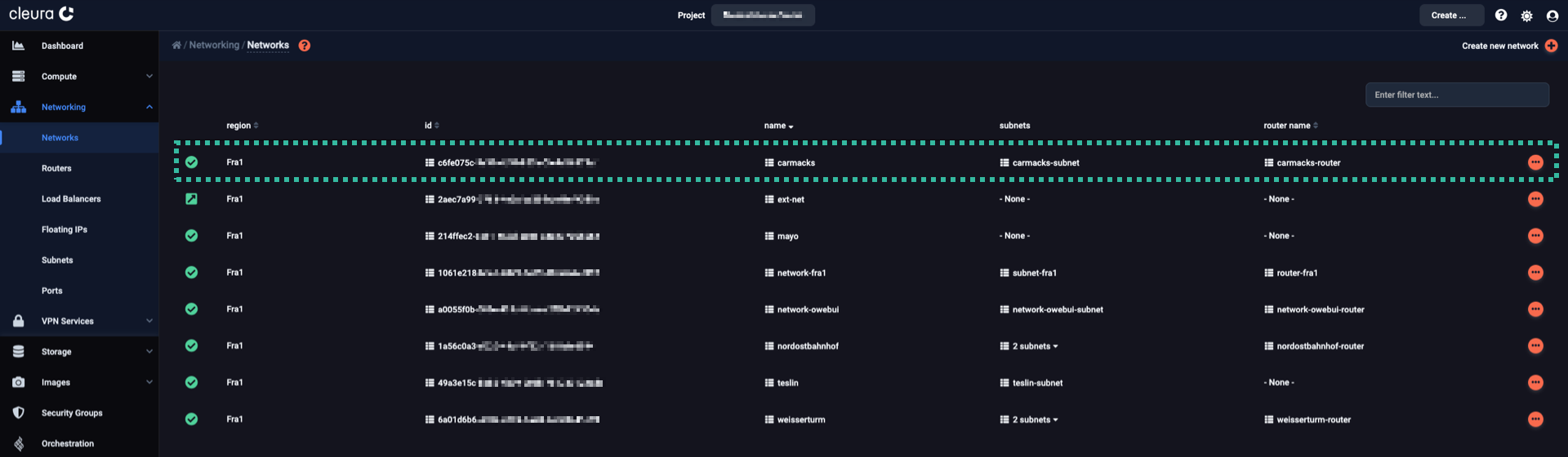Screen dimensions: 1568x457
Task: Click the Storage database icon in sidebar
Action: [18, 352]
